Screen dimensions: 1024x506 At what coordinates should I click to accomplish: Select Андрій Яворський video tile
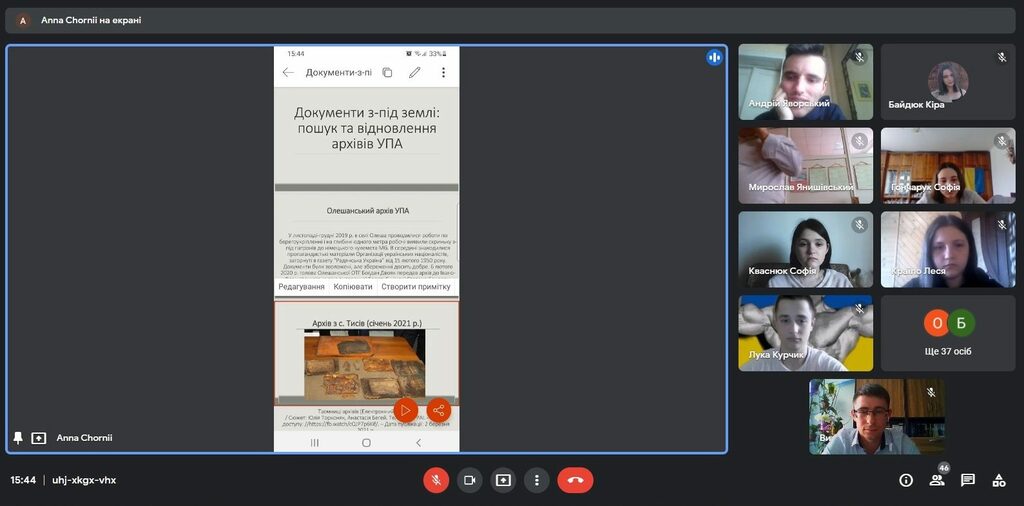[x=805, y=82]
